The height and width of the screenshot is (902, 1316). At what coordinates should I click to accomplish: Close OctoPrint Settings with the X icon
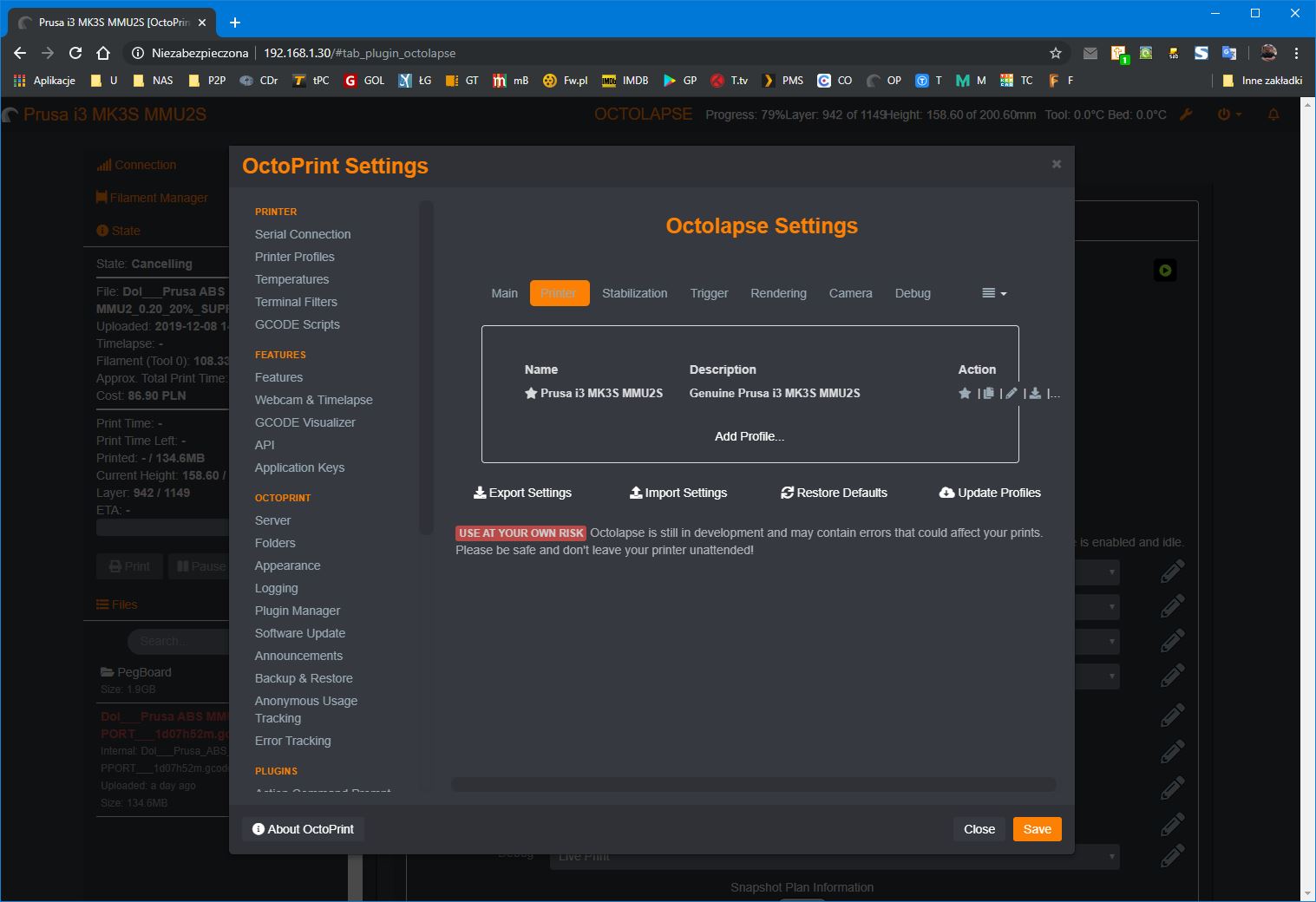(1057, 164)
